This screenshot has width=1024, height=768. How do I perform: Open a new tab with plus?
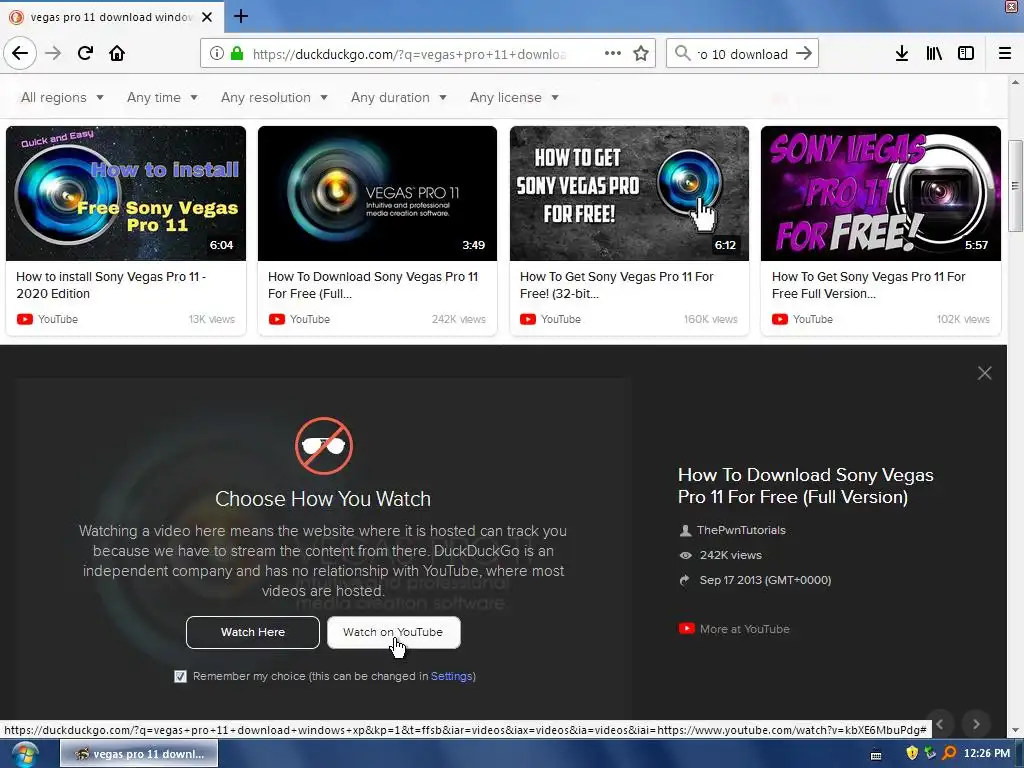[x=241, y=16]
